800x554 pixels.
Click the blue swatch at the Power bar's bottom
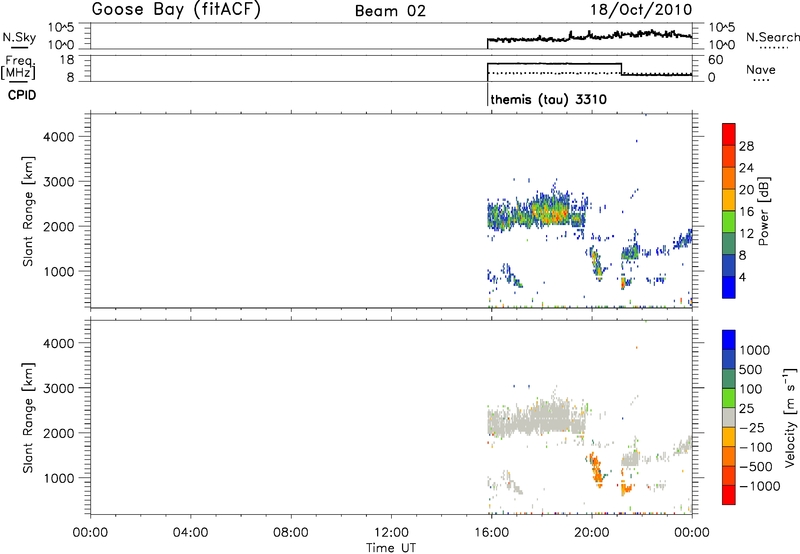729,287
